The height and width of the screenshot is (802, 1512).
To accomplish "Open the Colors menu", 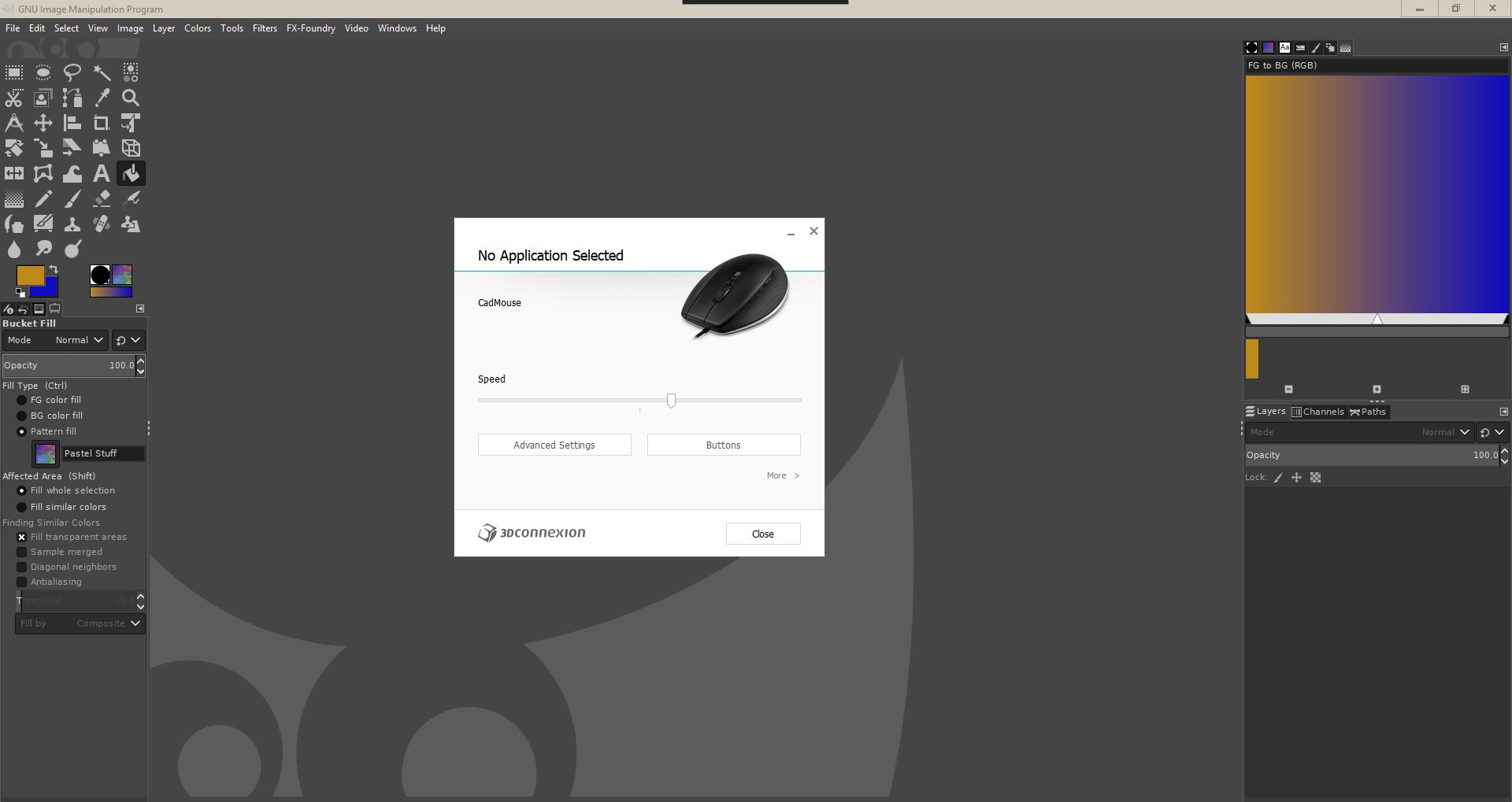I will coord(198,28).
